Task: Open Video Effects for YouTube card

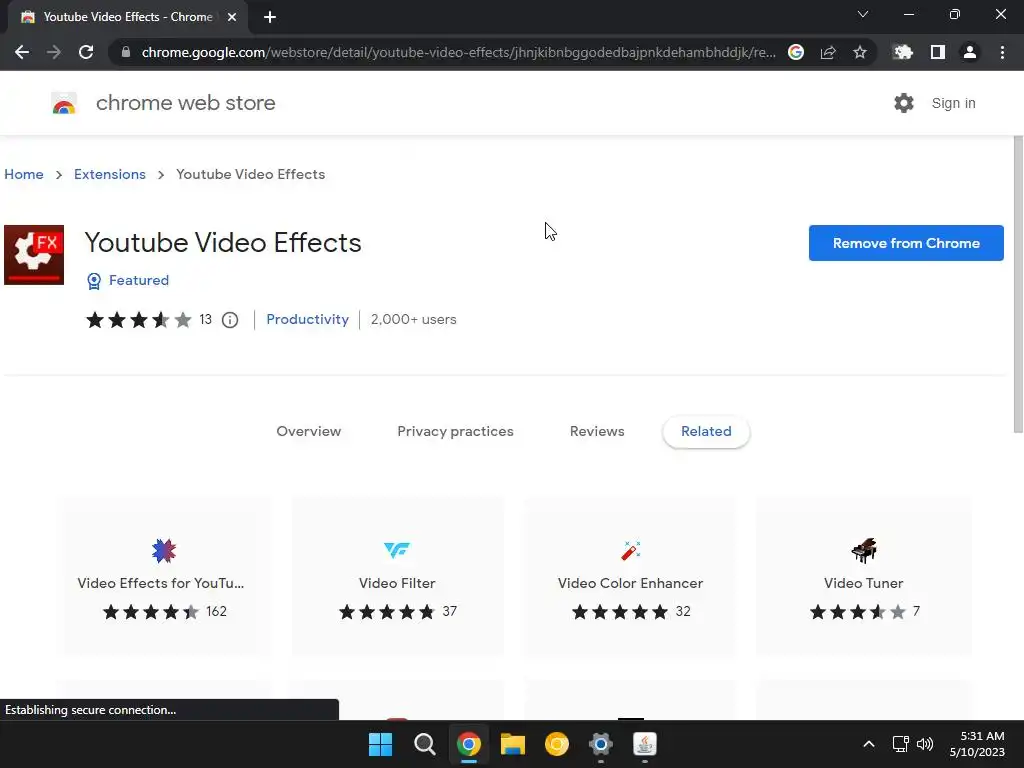Action: click(163, 577)
